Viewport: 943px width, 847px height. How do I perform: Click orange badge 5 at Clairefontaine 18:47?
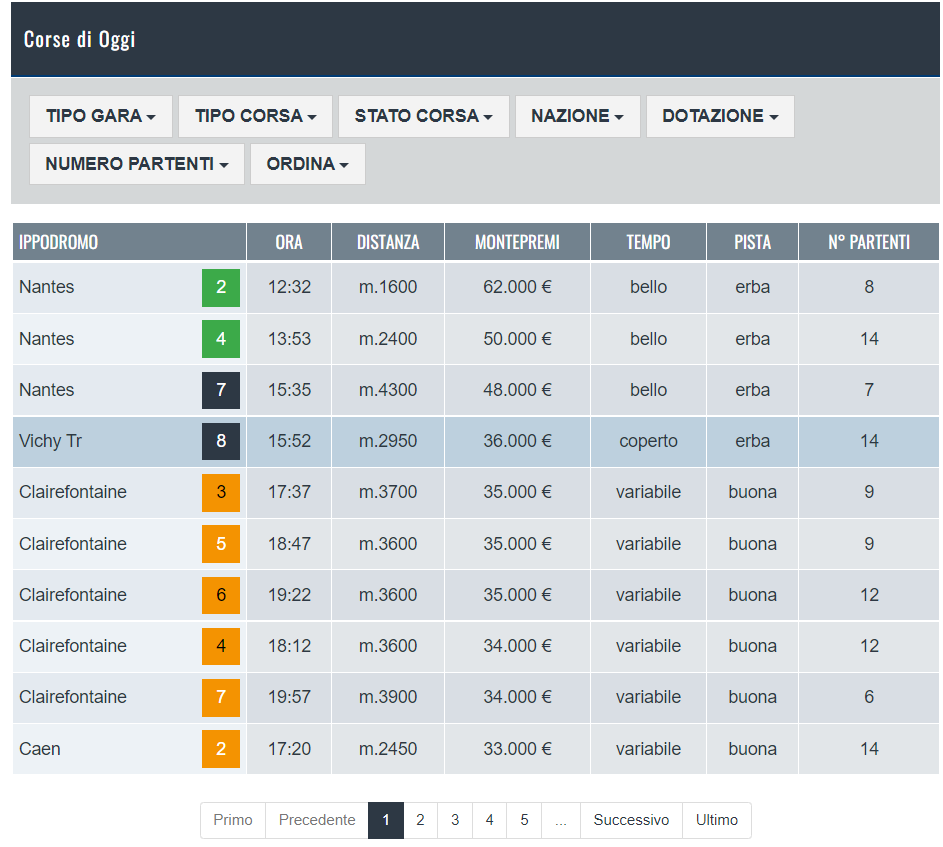(221, 544)
